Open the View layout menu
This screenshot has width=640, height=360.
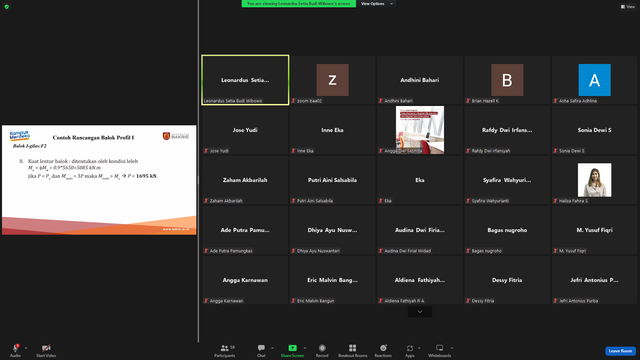tap(628, 7)
